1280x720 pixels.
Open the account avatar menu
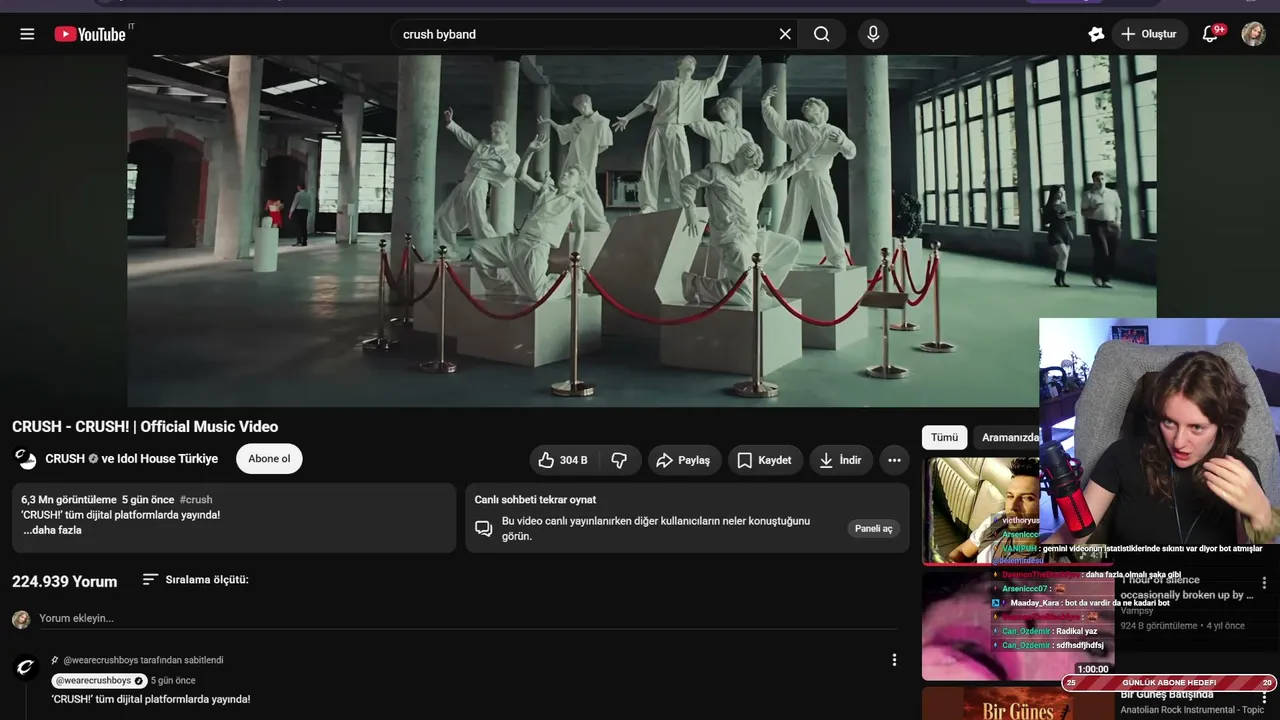coord(1253,34)
